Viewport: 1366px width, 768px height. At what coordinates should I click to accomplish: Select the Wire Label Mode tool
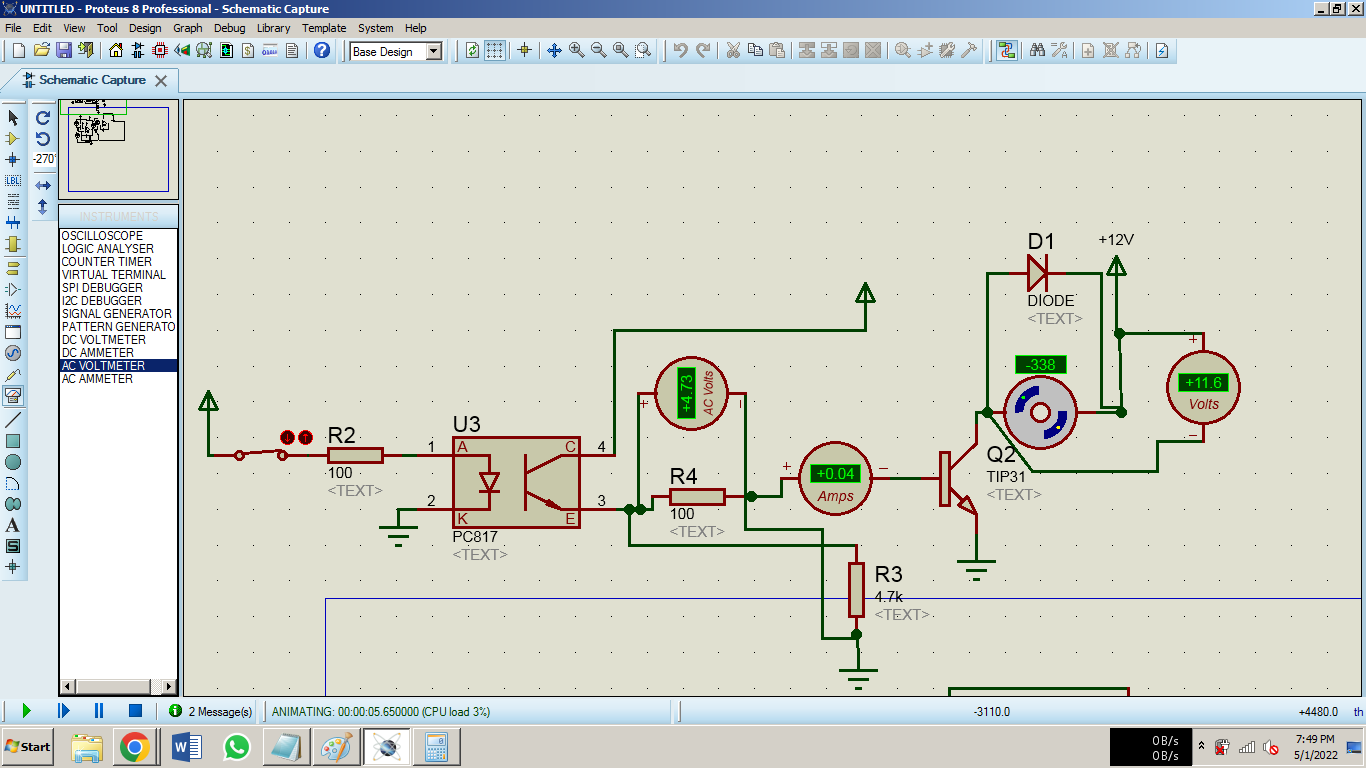click(13, 180)
